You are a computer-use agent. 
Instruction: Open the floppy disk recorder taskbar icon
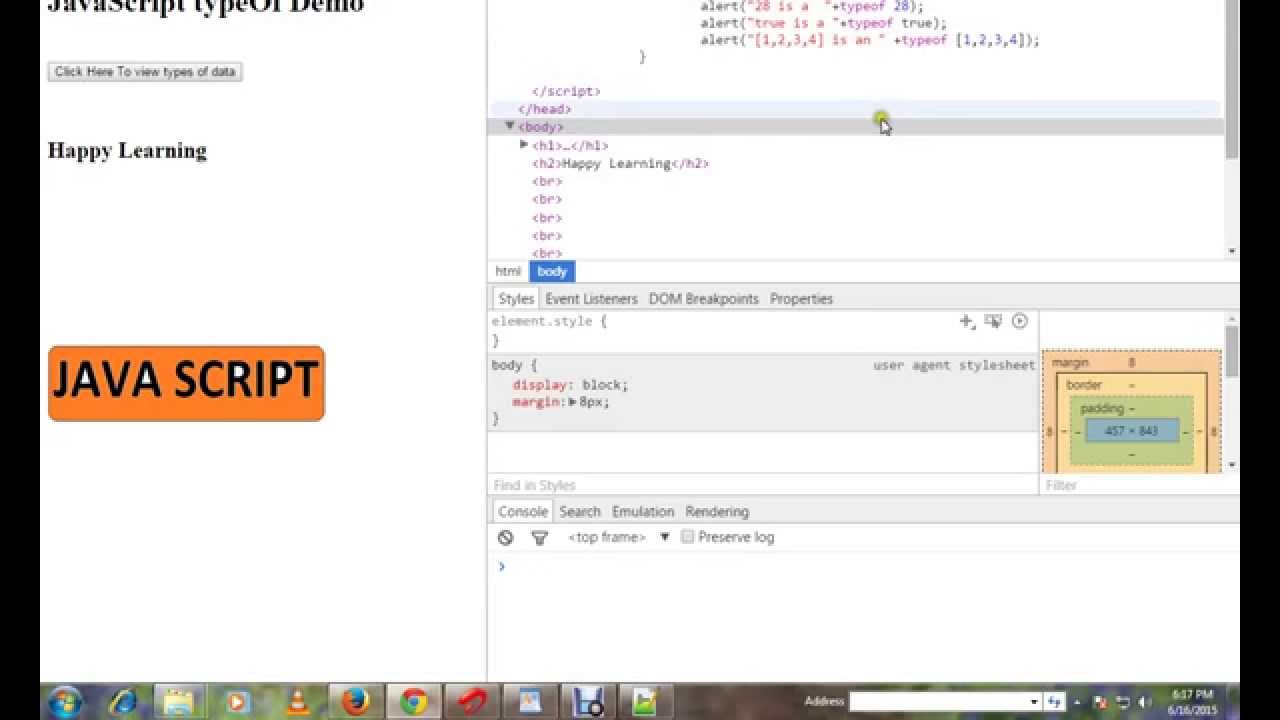[x=587, y=701]
